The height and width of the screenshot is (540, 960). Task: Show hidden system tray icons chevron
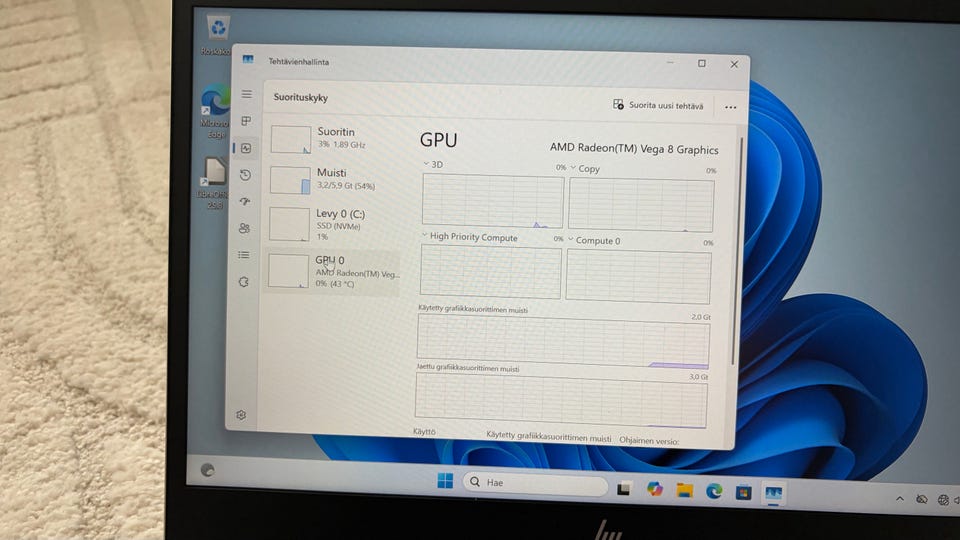tap(899, 499)
